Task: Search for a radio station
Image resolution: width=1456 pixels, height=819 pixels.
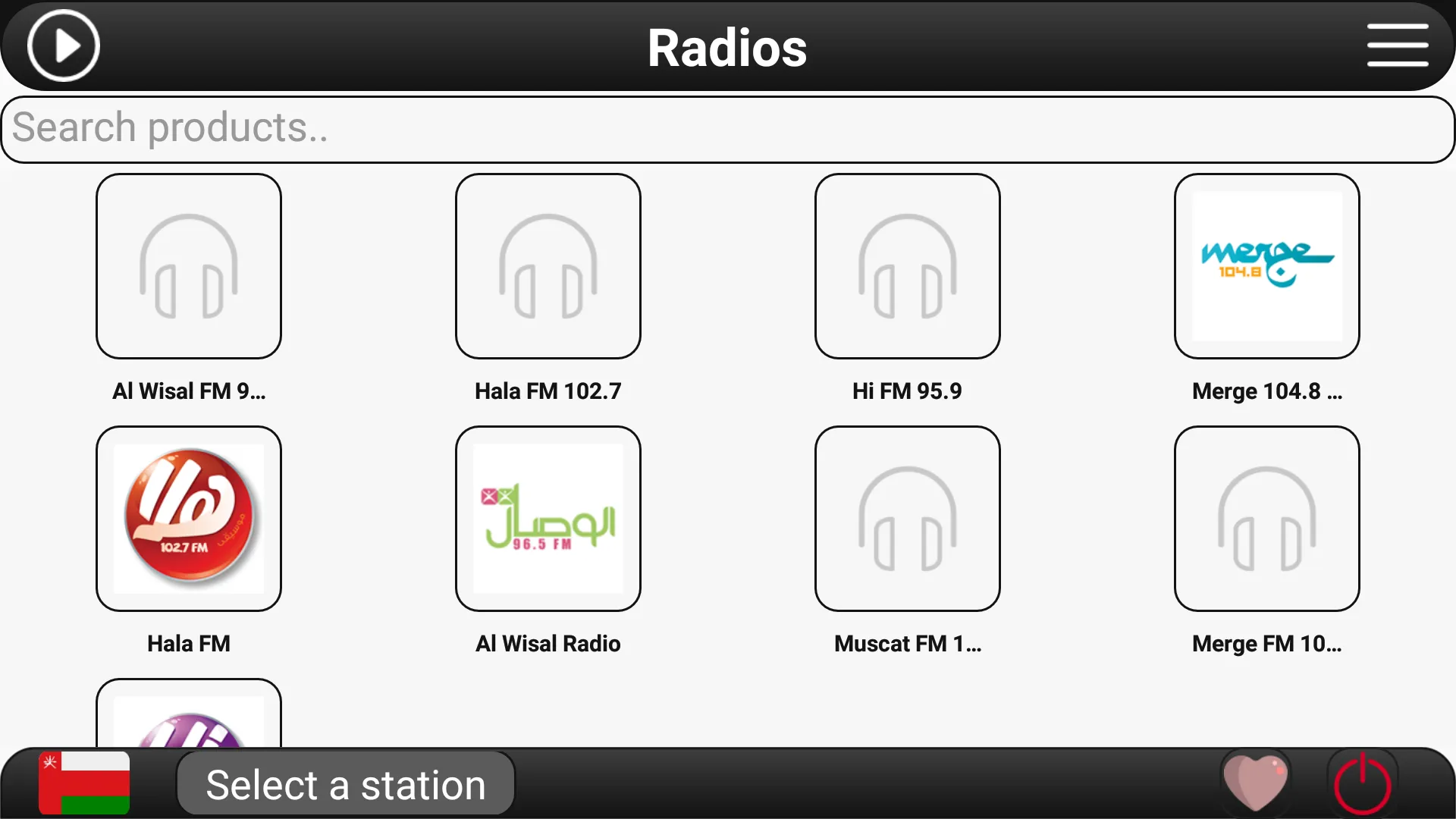Action: (x=727, y=127)
